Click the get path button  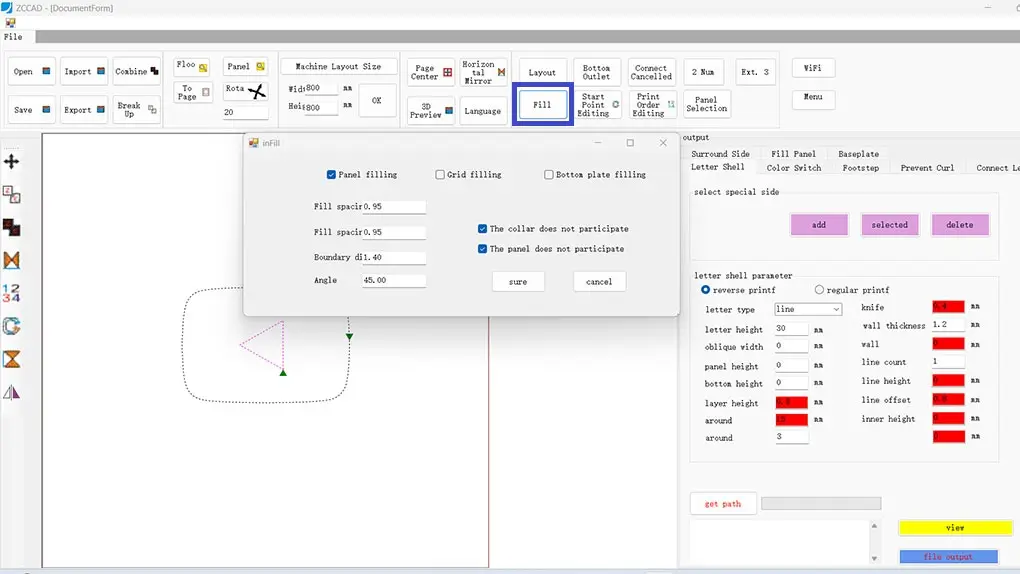pyautogui.click(x=723, y=504)
